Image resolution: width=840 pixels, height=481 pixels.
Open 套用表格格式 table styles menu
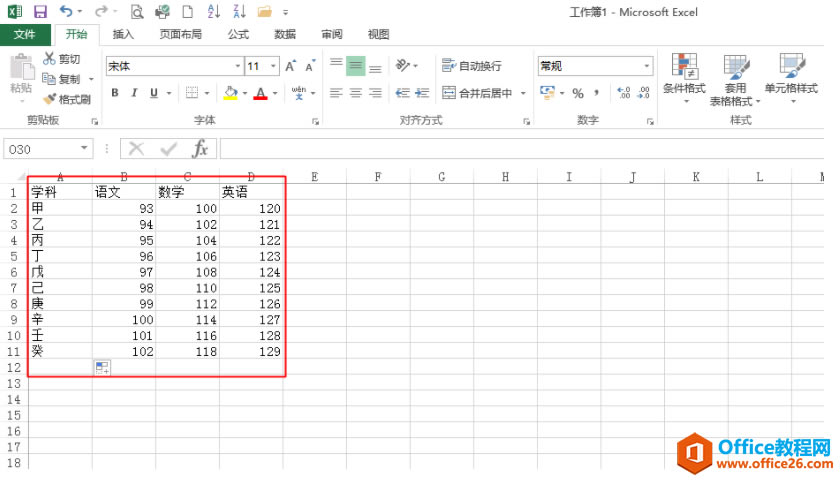(736, 80)
